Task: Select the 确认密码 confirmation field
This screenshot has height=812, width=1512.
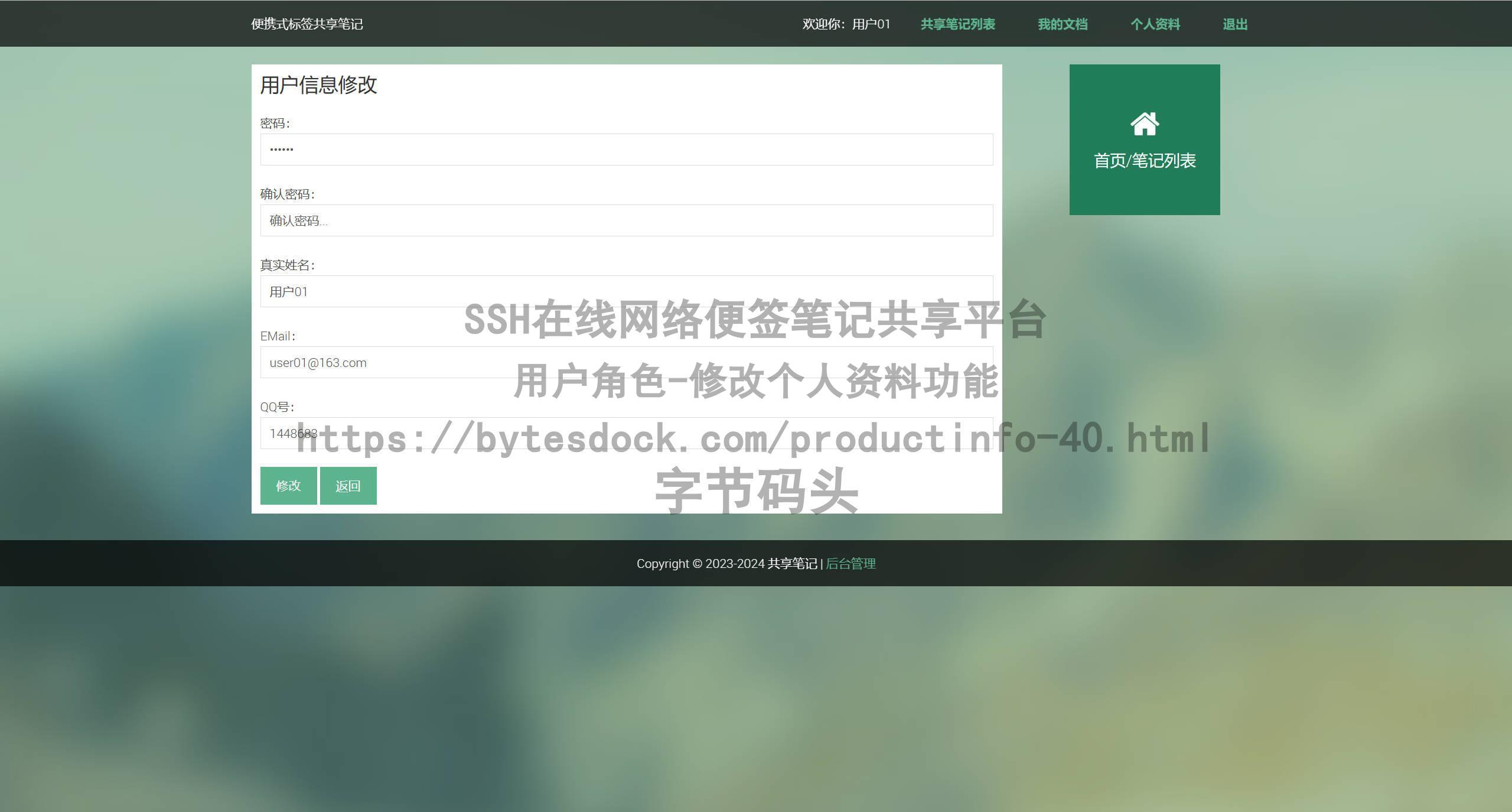Action: click(x=626, y=220)
